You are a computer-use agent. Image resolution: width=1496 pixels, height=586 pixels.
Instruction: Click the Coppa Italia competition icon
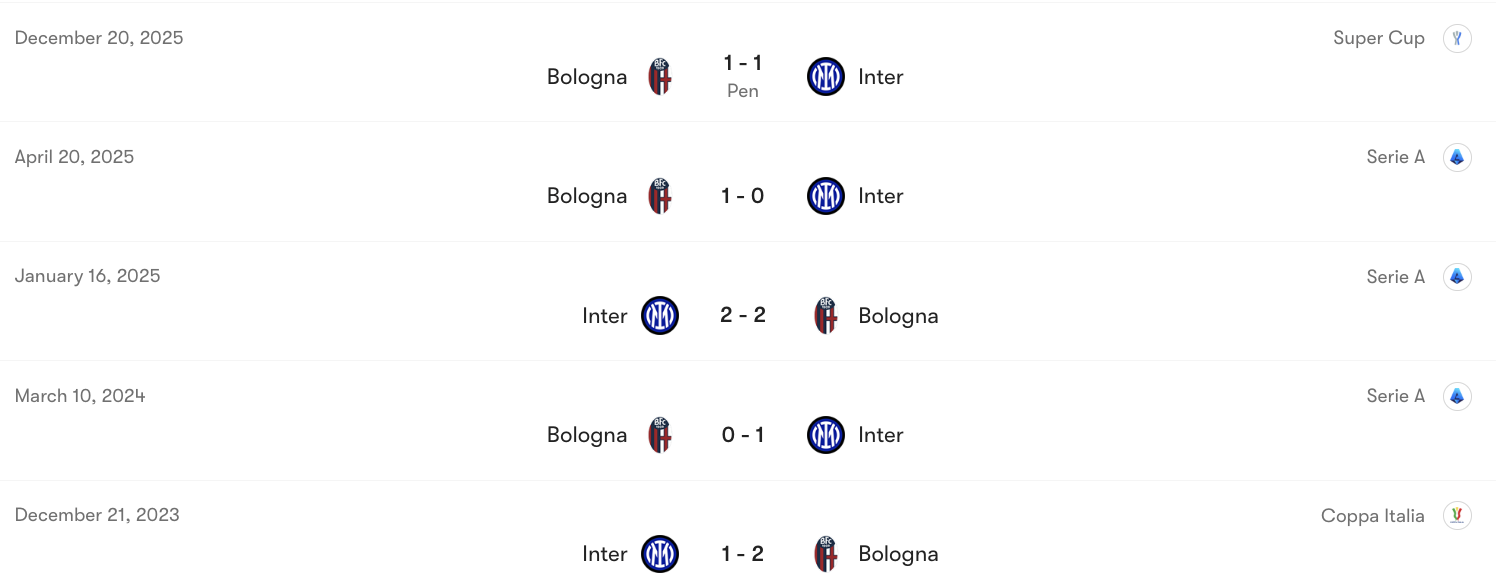coord(1457,515)
